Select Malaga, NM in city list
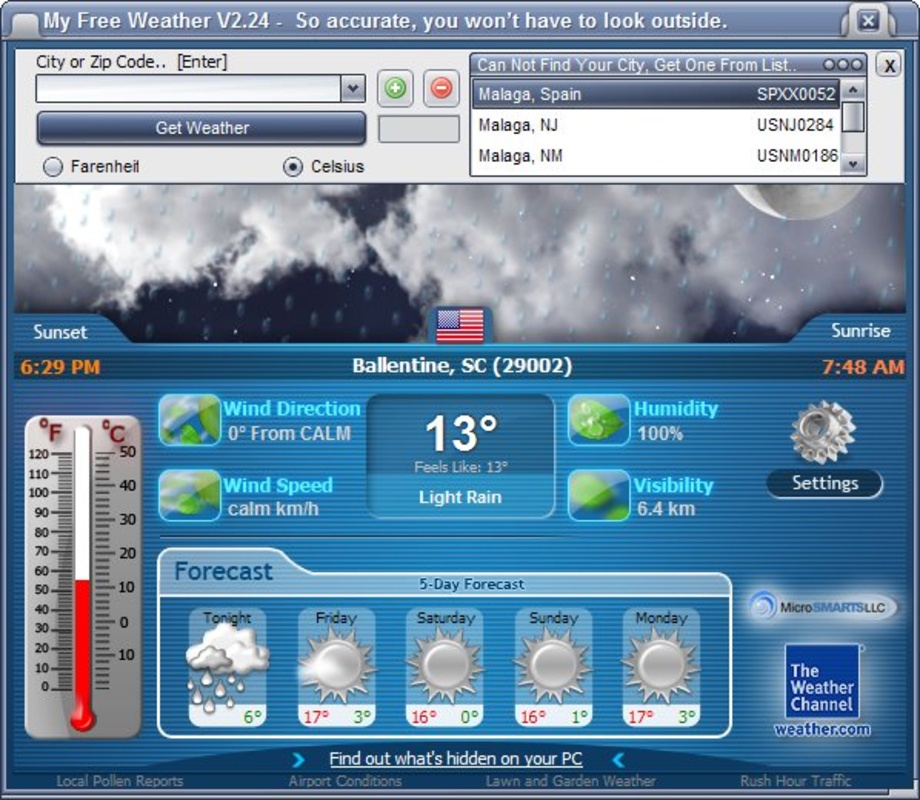 pos(656,156)
